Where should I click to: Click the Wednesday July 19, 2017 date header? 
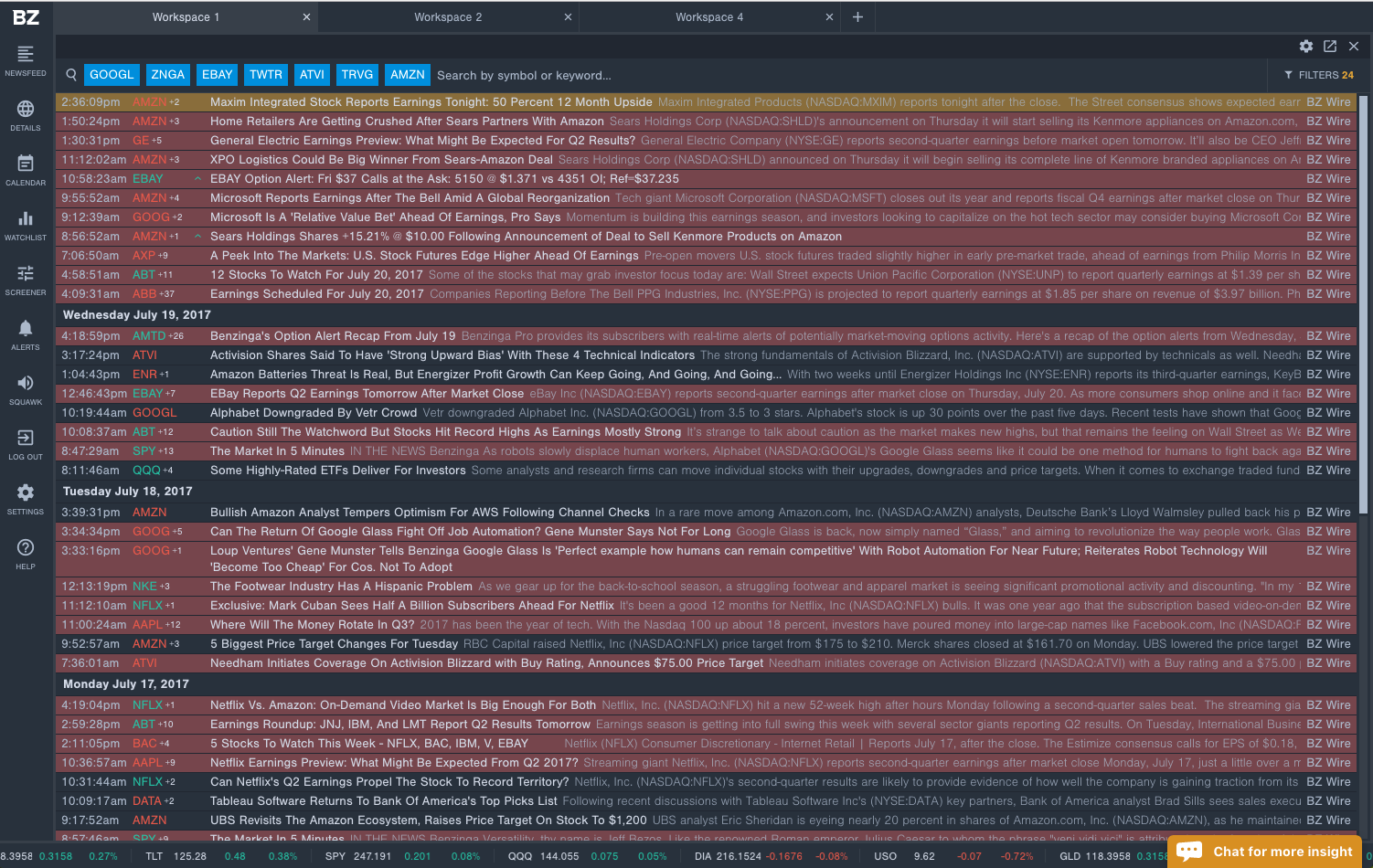[x=137, y=314]
